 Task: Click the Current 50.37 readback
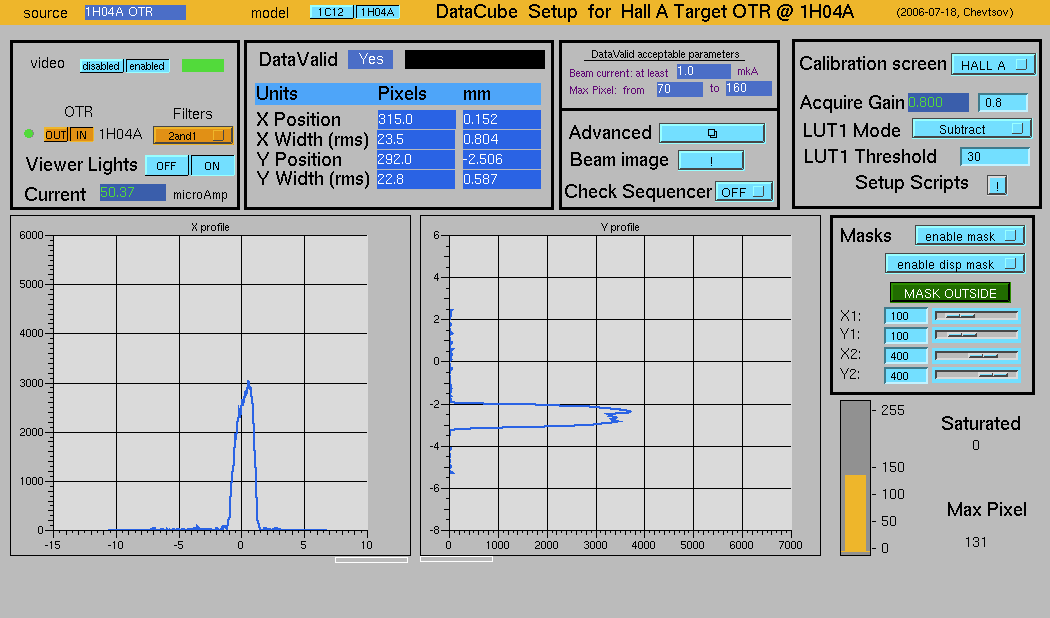click(x=133, y=193)
